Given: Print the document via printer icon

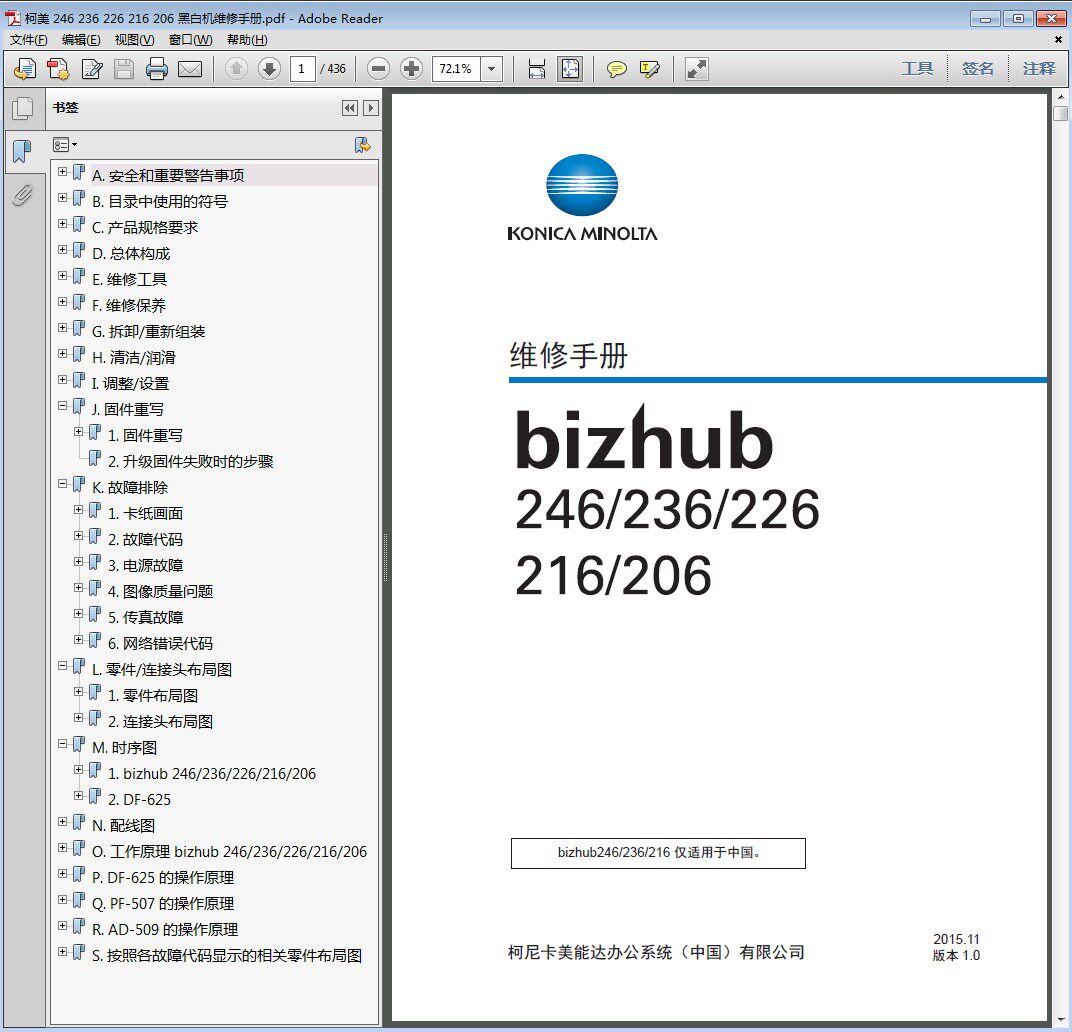Looking at the screenshot, I should click(x=157, y=69).
